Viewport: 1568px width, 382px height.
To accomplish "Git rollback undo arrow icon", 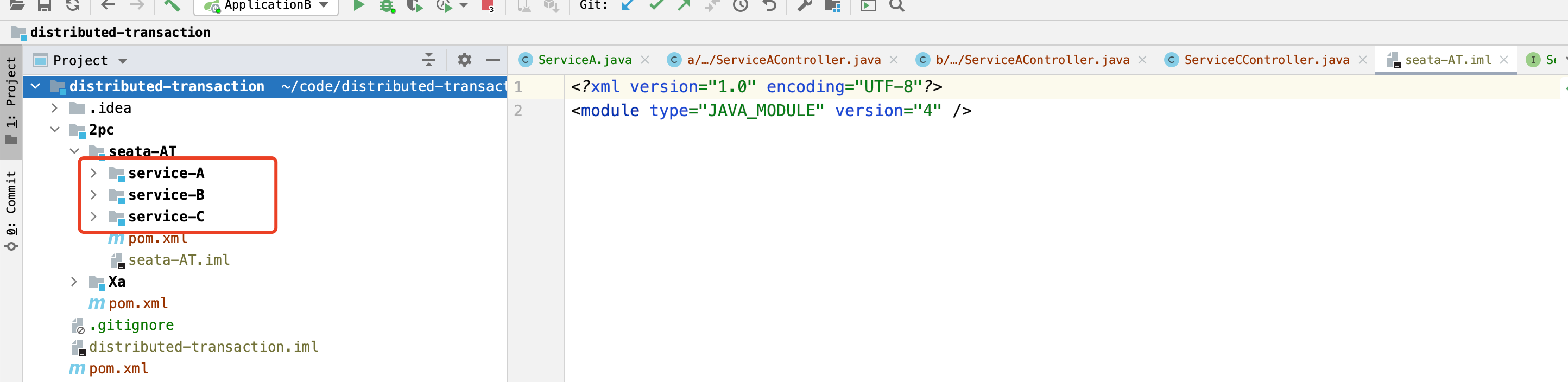I will point(770,5).
